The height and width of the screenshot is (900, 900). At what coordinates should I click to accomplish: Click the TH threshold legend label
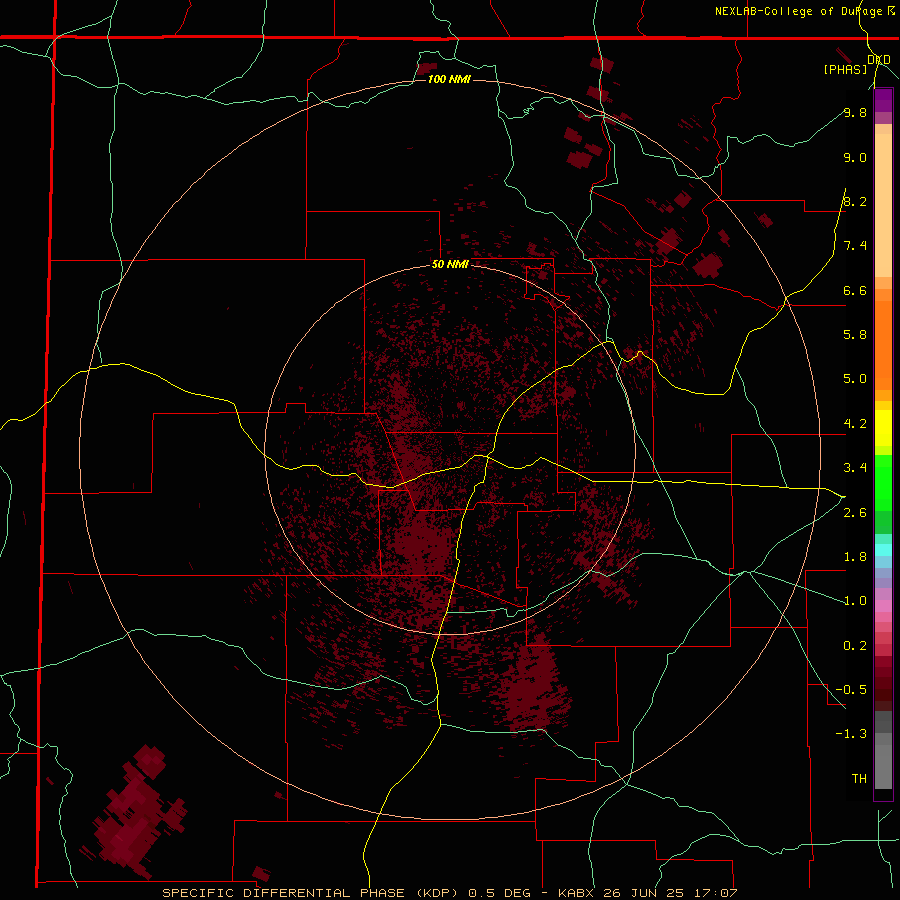tap(859, 778)
